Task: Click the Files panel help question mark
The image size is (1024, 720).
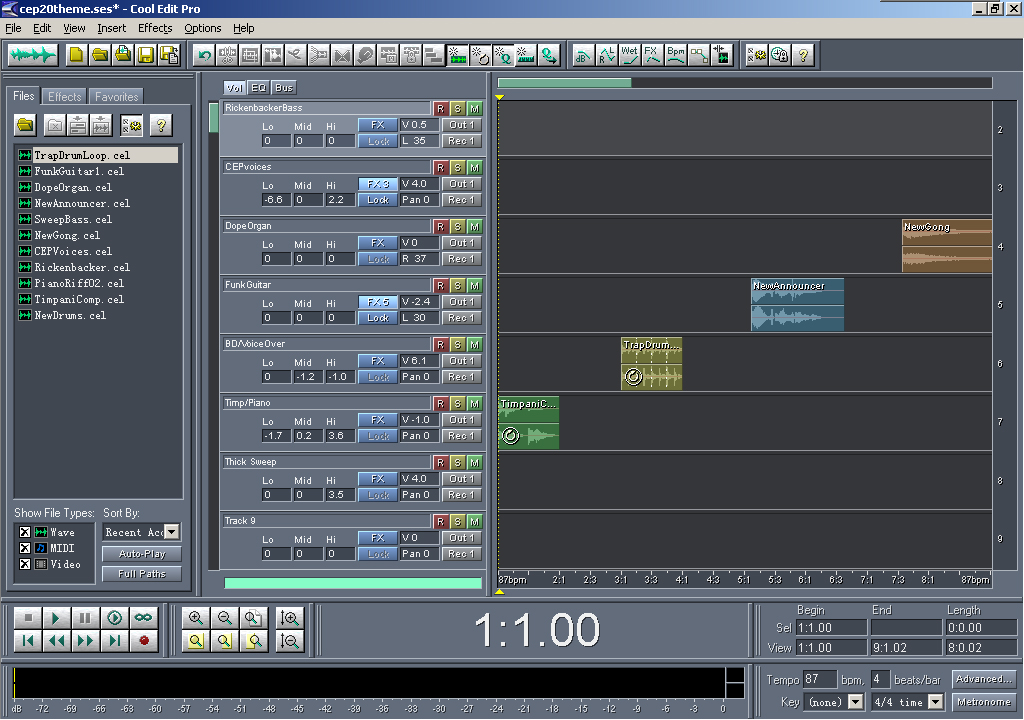Action: click(x=161, y=125)
